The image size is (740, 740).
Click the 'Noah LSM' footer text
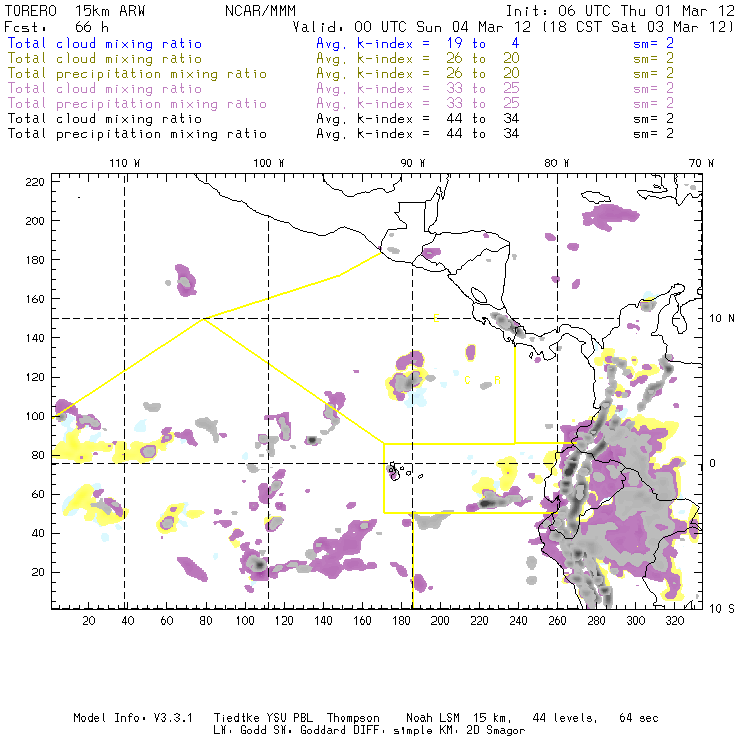pos(433,718)
